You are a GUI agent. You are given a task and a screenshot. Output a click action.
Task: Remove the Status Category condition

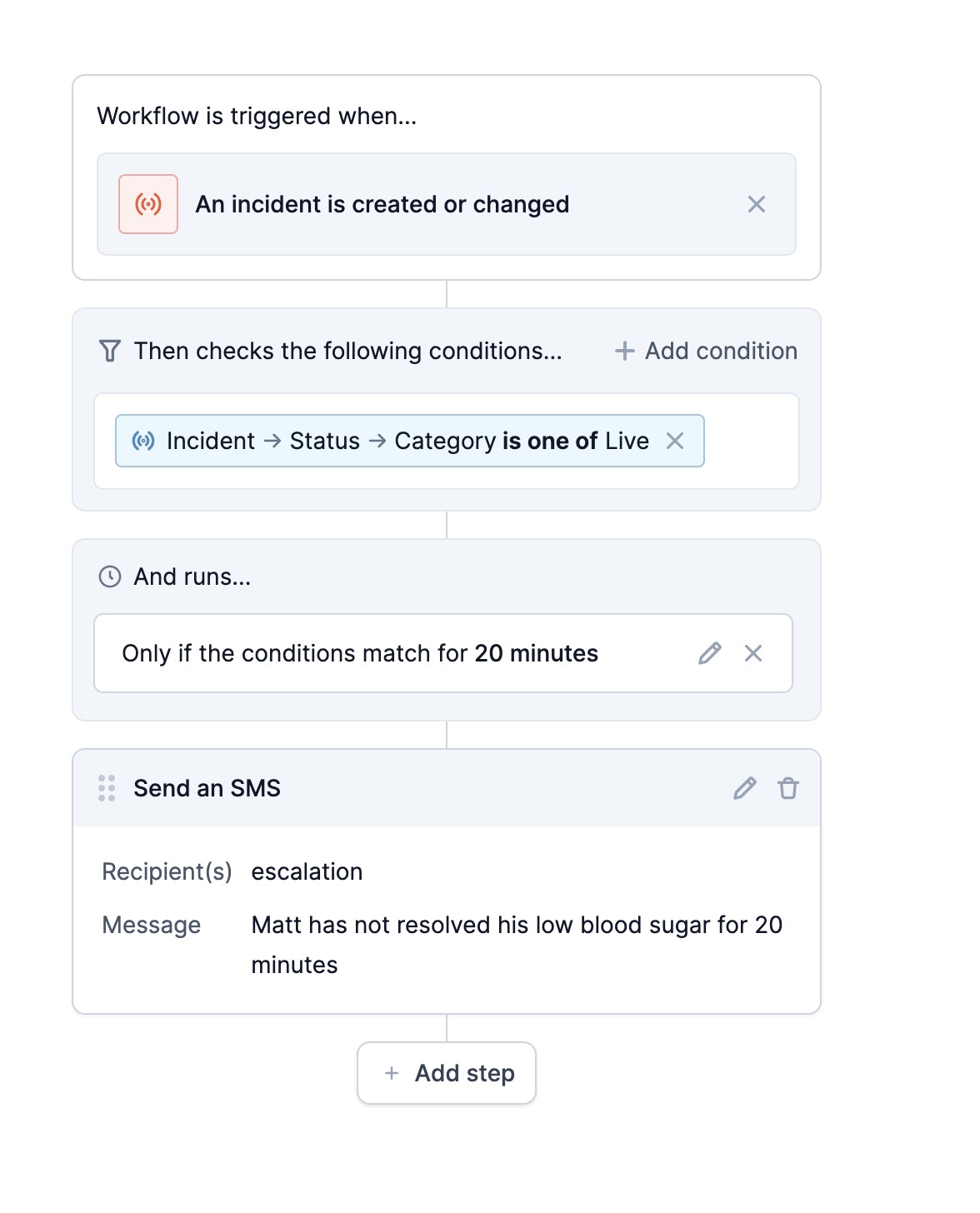point(675,441)
